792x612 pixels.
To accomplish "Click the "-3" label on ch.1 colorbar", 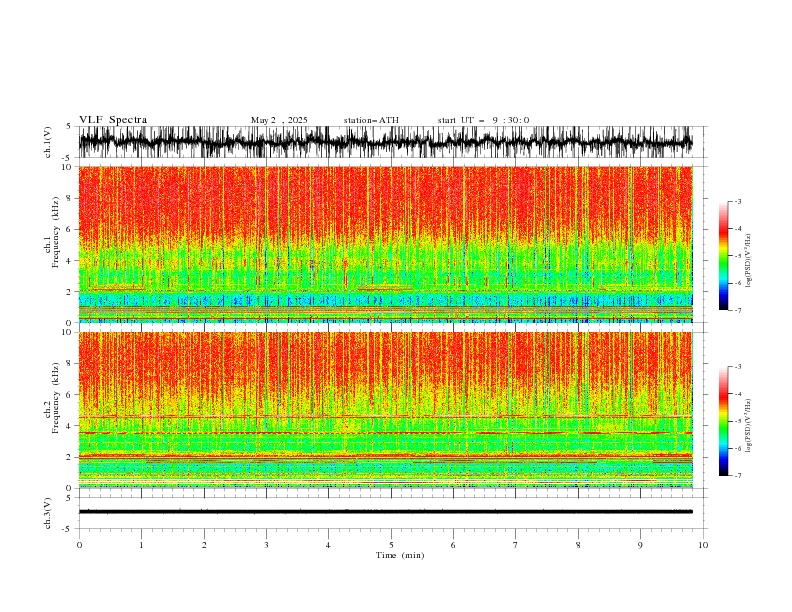I will coord(737,201).
